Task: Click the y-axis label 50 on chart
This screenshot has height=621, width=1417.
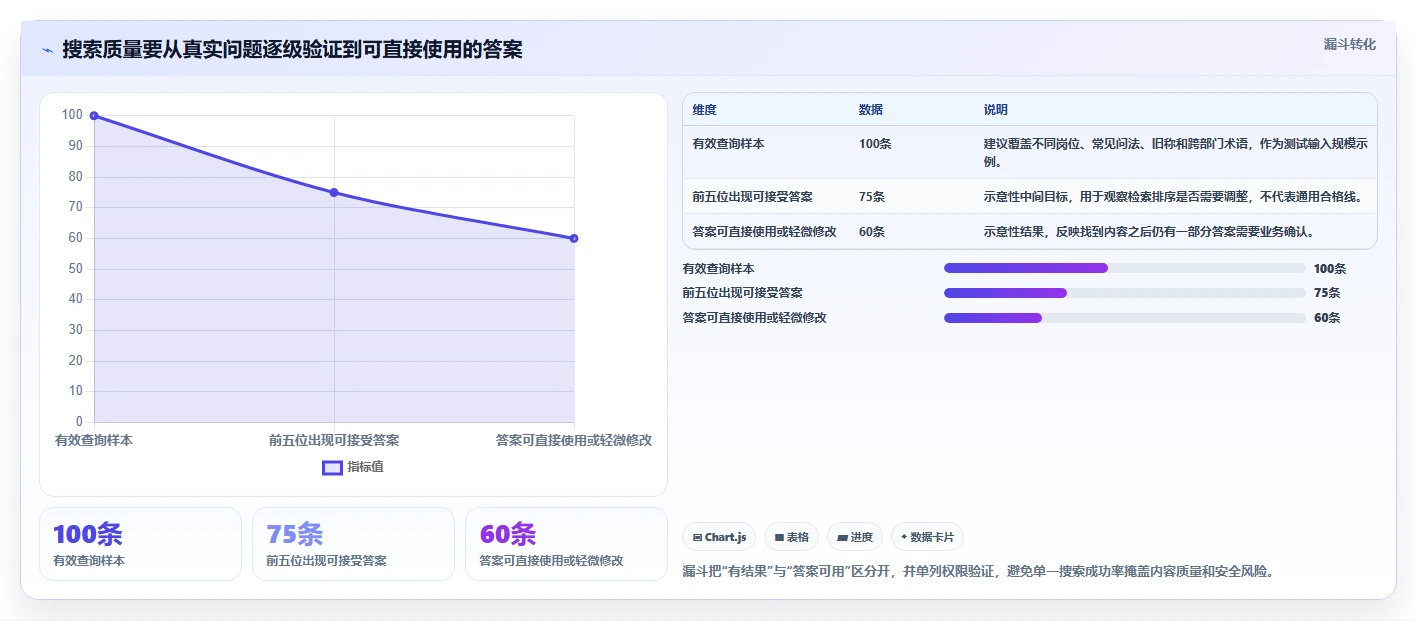Action: point(75,269)
